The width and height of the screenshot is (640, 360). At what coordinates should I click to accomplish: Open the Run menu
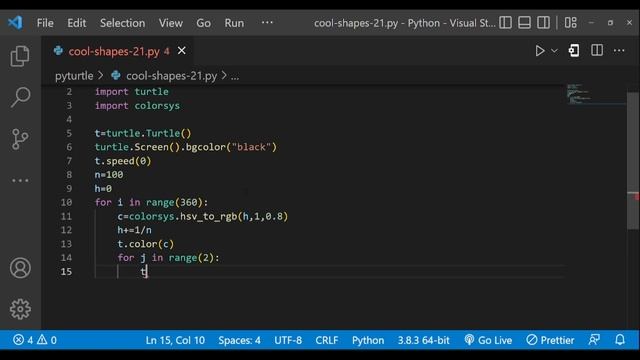[x=234, y=23]
